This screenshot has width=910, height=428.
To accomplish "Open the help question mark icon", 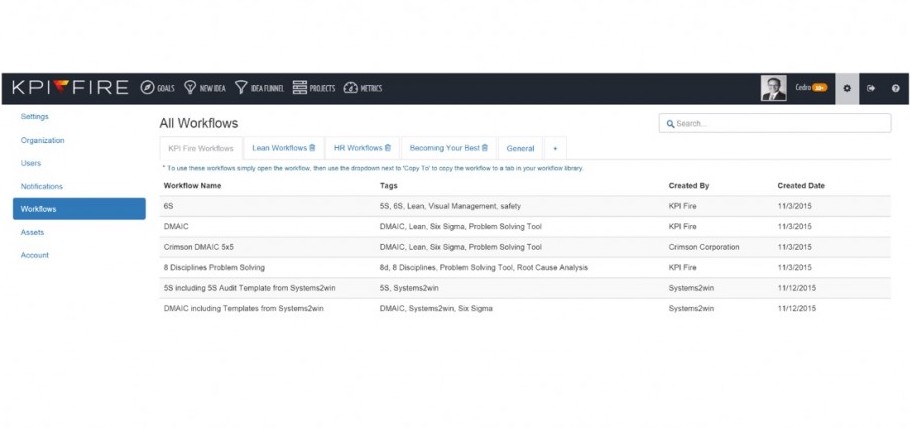I will tap(895, 88).
